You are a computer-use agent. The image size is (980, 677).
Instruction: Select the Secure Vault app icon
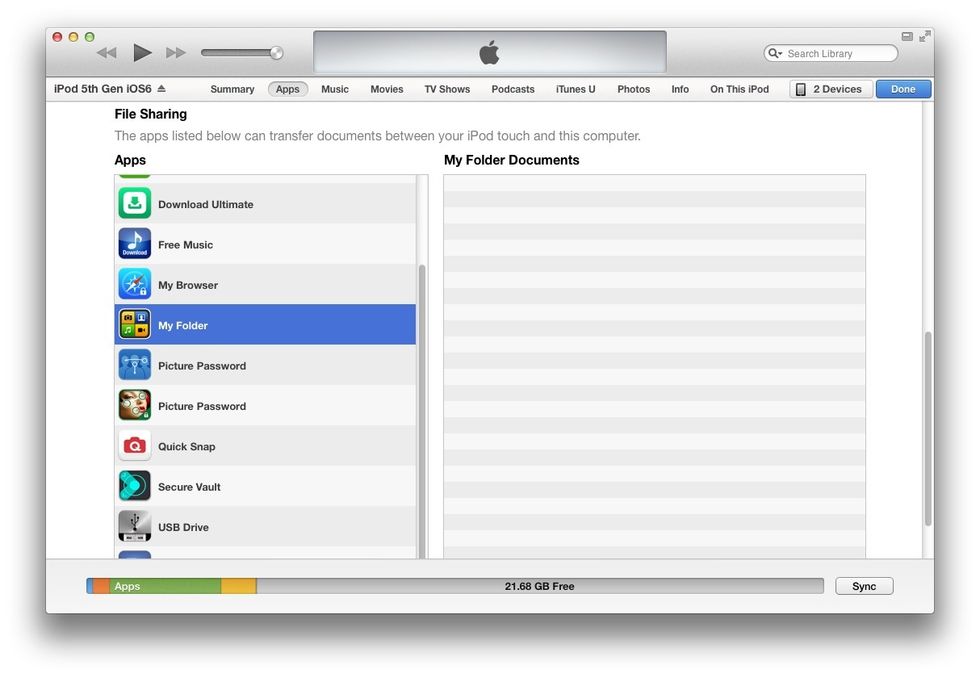[x=135, y=487]
